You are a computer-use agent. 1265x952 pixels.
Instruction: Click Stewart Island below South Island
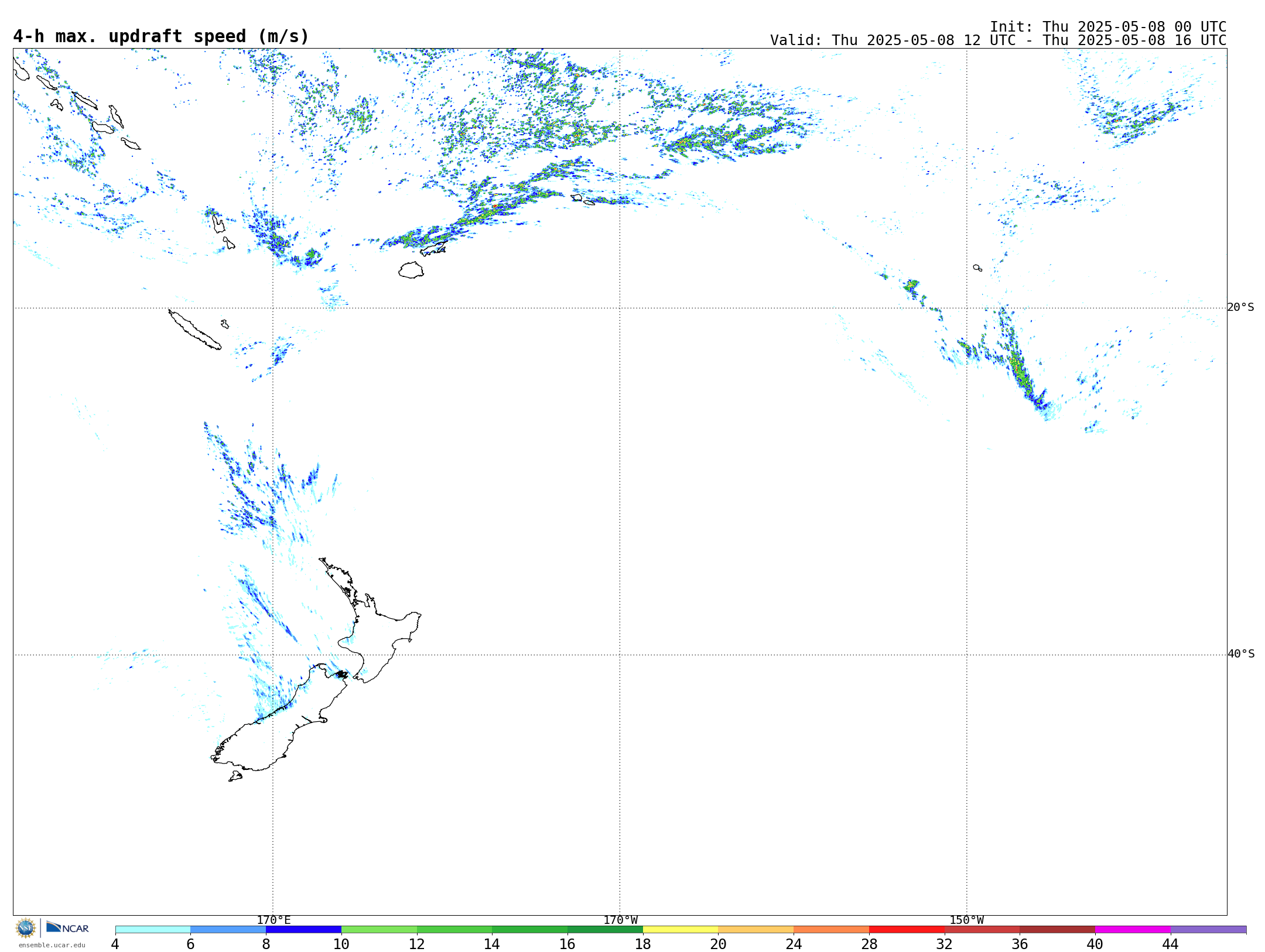click(x=235, y=776)
